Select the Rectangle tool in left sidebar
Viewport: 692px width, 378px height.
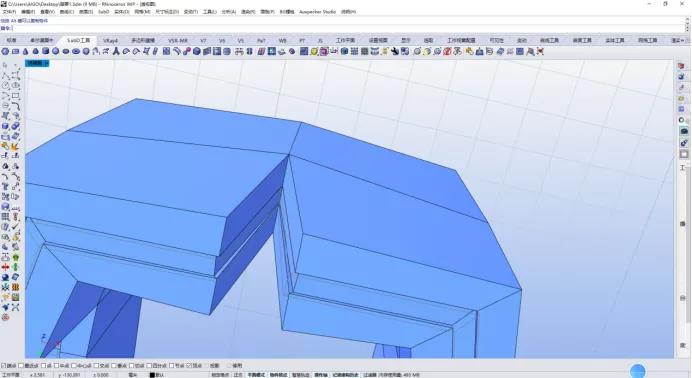click(15, 96)
